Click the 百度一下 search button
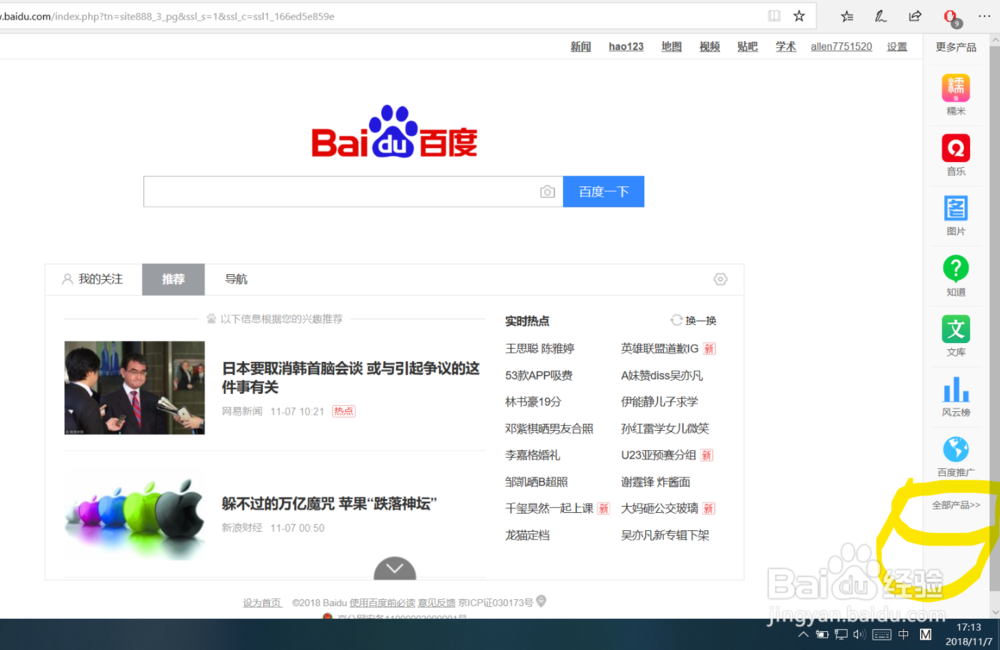Screen dimensions: 1000x650 click(x=604, y=191)
